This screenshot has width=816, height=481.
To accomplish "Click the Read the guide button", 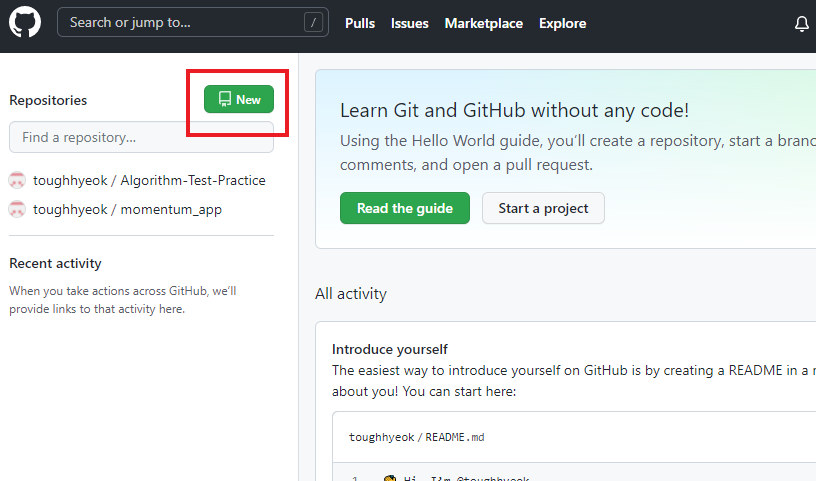I will (x=405, y=208).
